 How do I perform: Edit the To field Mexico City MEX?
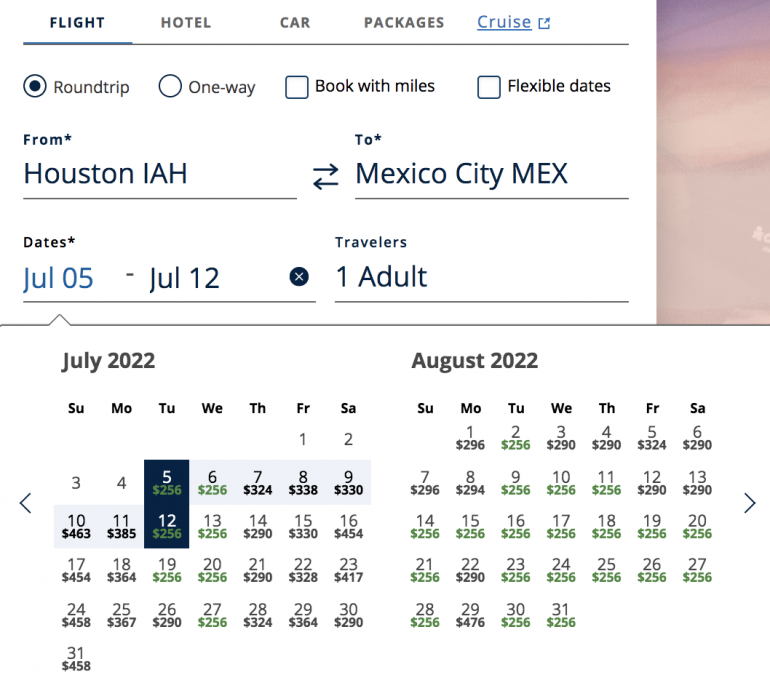pos(491,174)
